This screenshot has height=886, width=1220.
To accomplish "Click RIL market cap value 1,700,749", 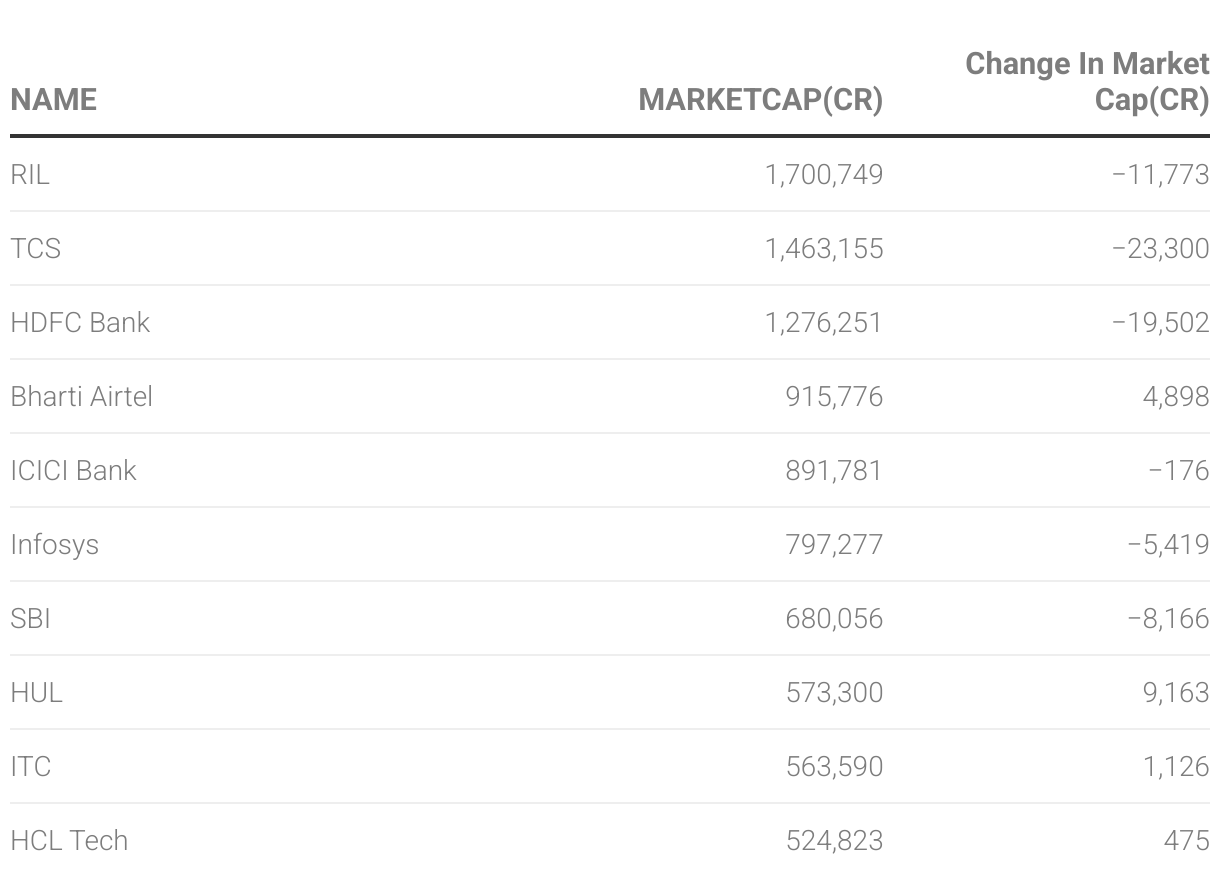I will [x=824, y=175].
